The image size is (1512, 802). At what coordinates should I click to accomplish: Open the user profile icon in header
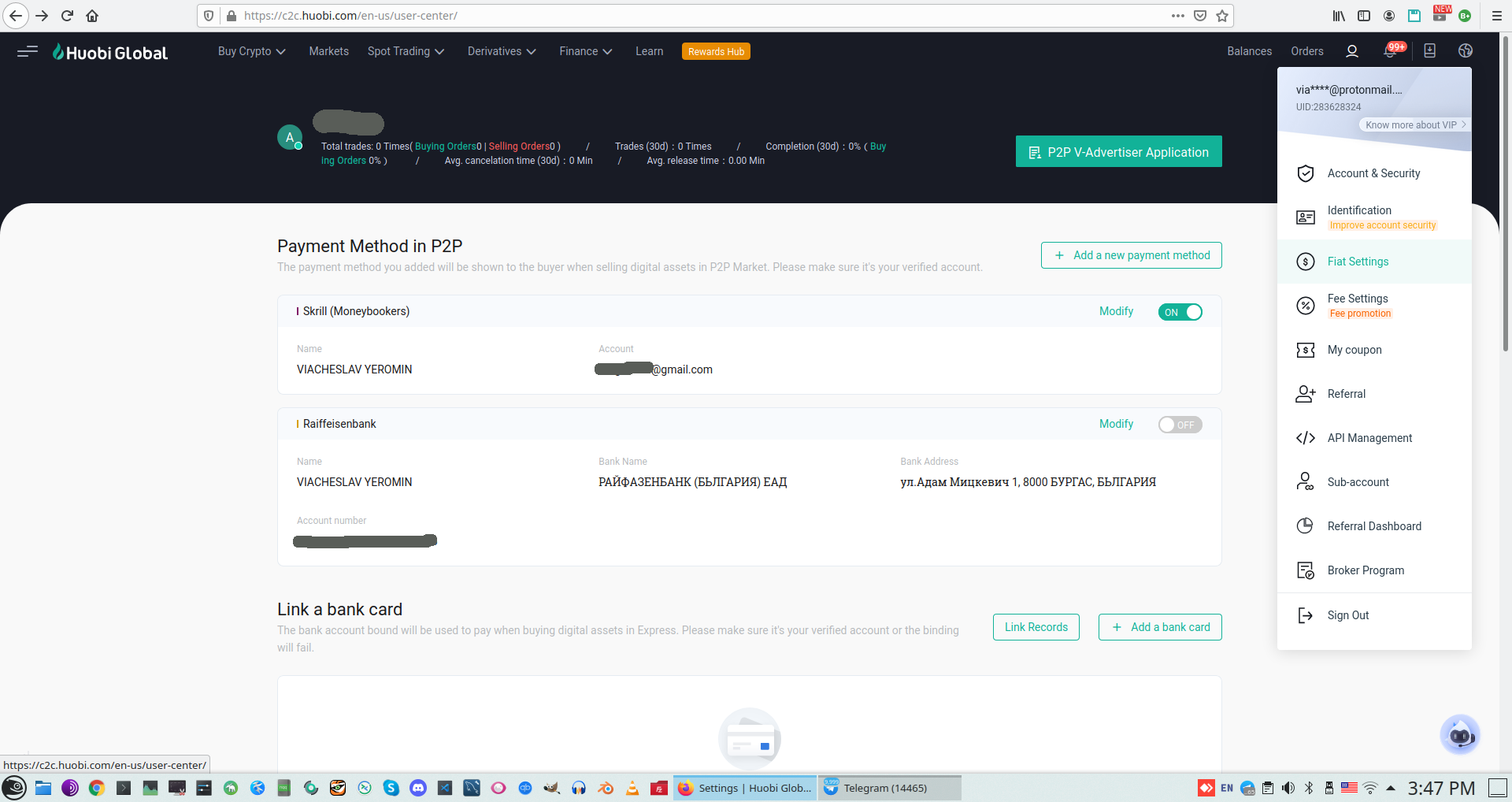pyautogui.click(x=1352, y=51)
